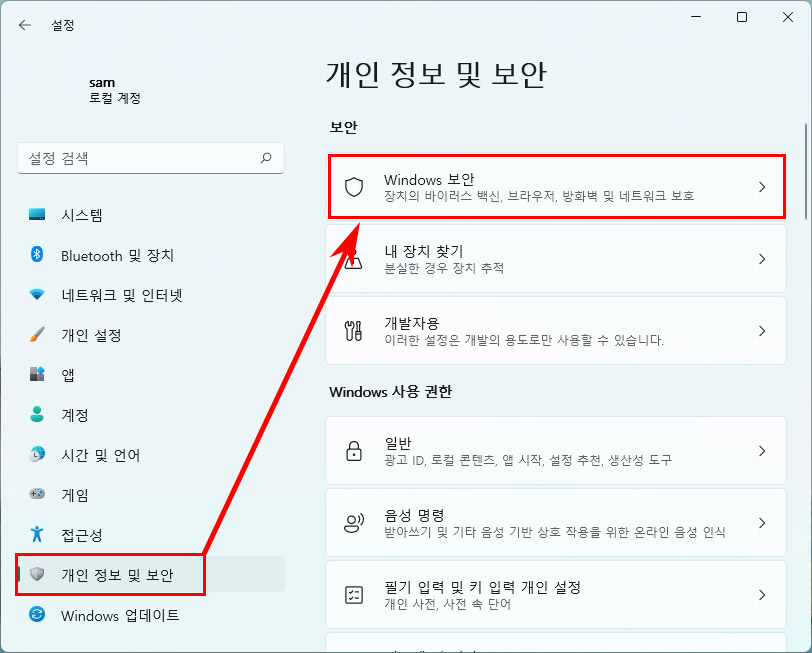
Task: Click the vertical scrollbar on the right
Action: [806, 171]
